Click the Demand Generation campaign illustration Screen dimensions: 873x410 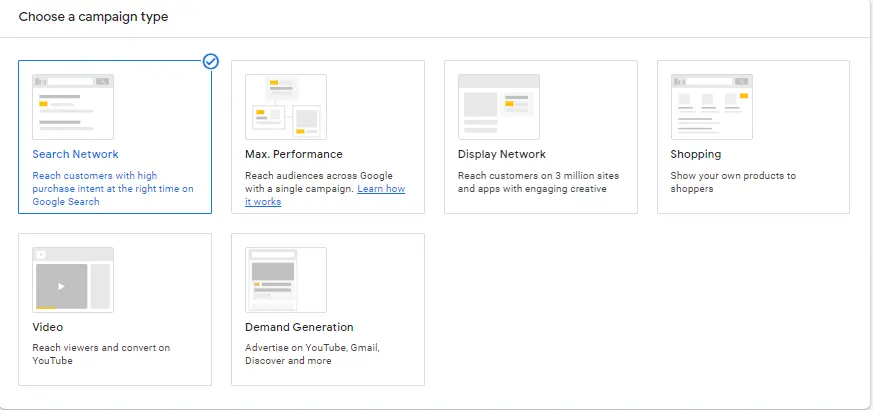(286, 280)
